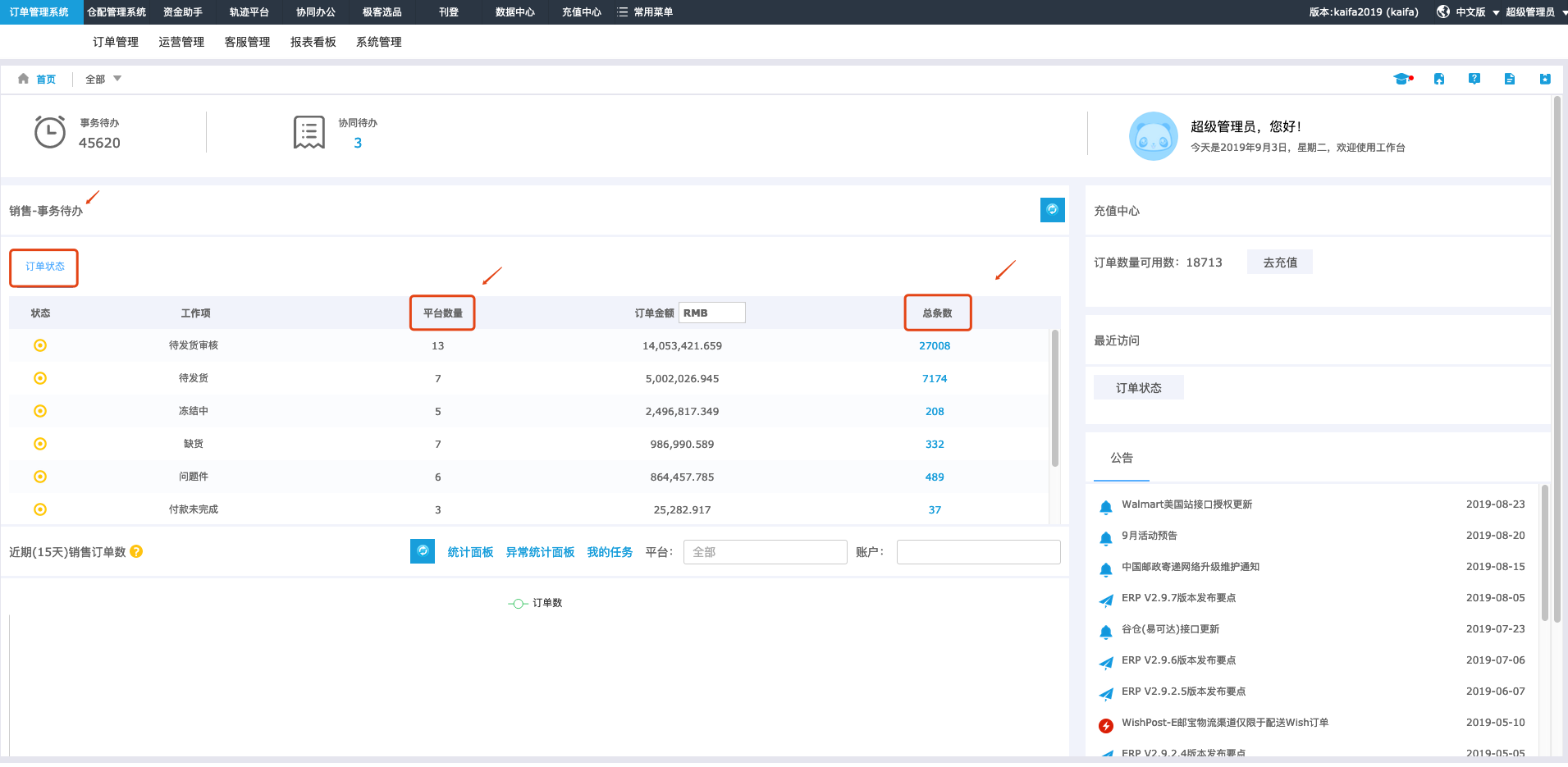Open the 27008 orders link for 待发货审核

coord(935,345)
